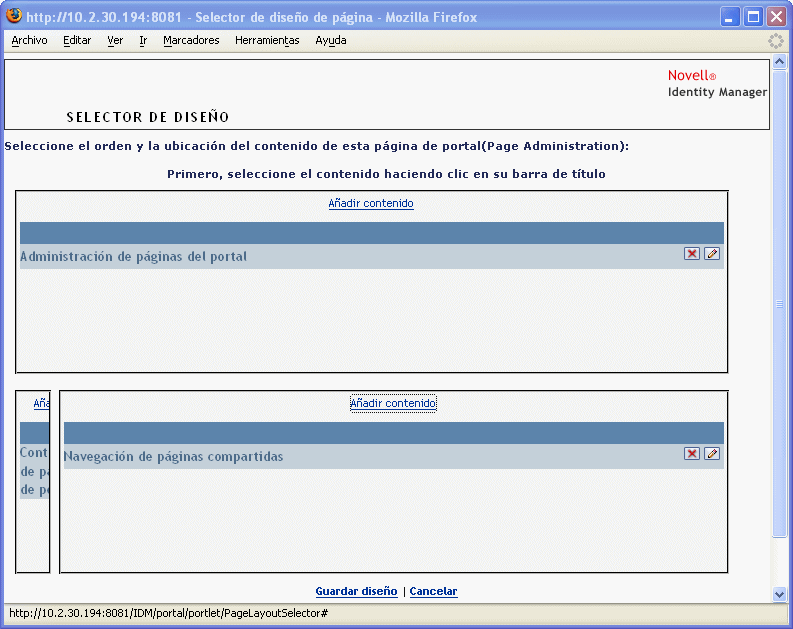Edit the Navegación de páginas compartidas portlet
This screenshot has height=629, width=793.
[712, 454]
